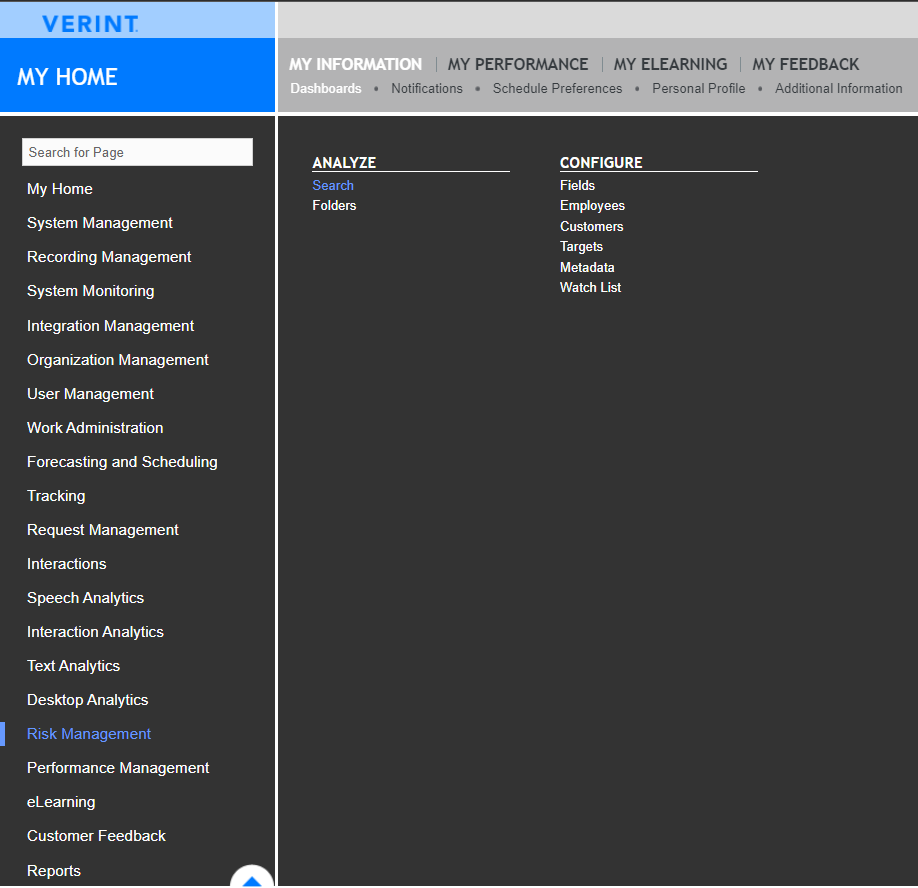This screenshot has height=888, width=918.
Task: Open the Notifications sub-tab
Action: click(427, 88)
